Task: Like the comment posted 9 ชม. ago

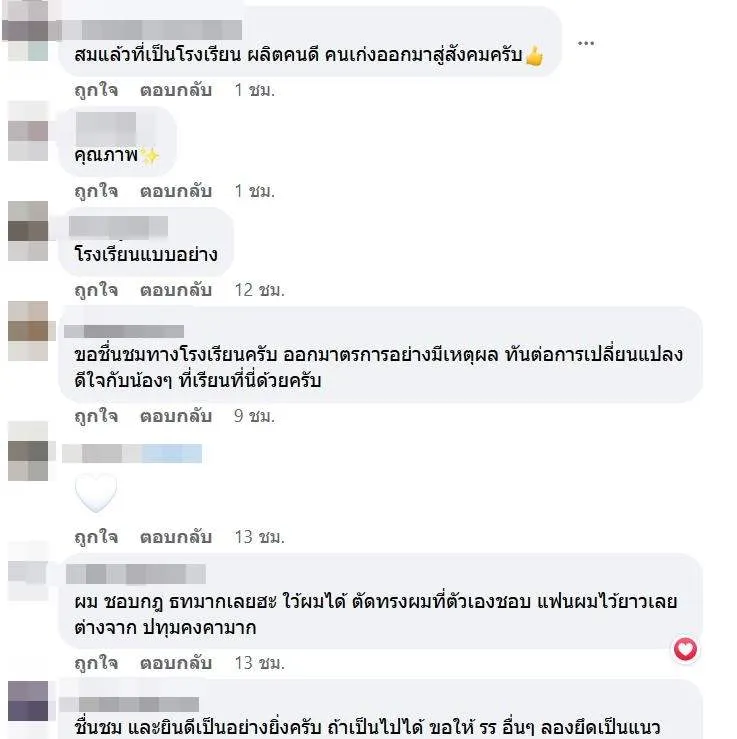Action: (x=96, y=416)
